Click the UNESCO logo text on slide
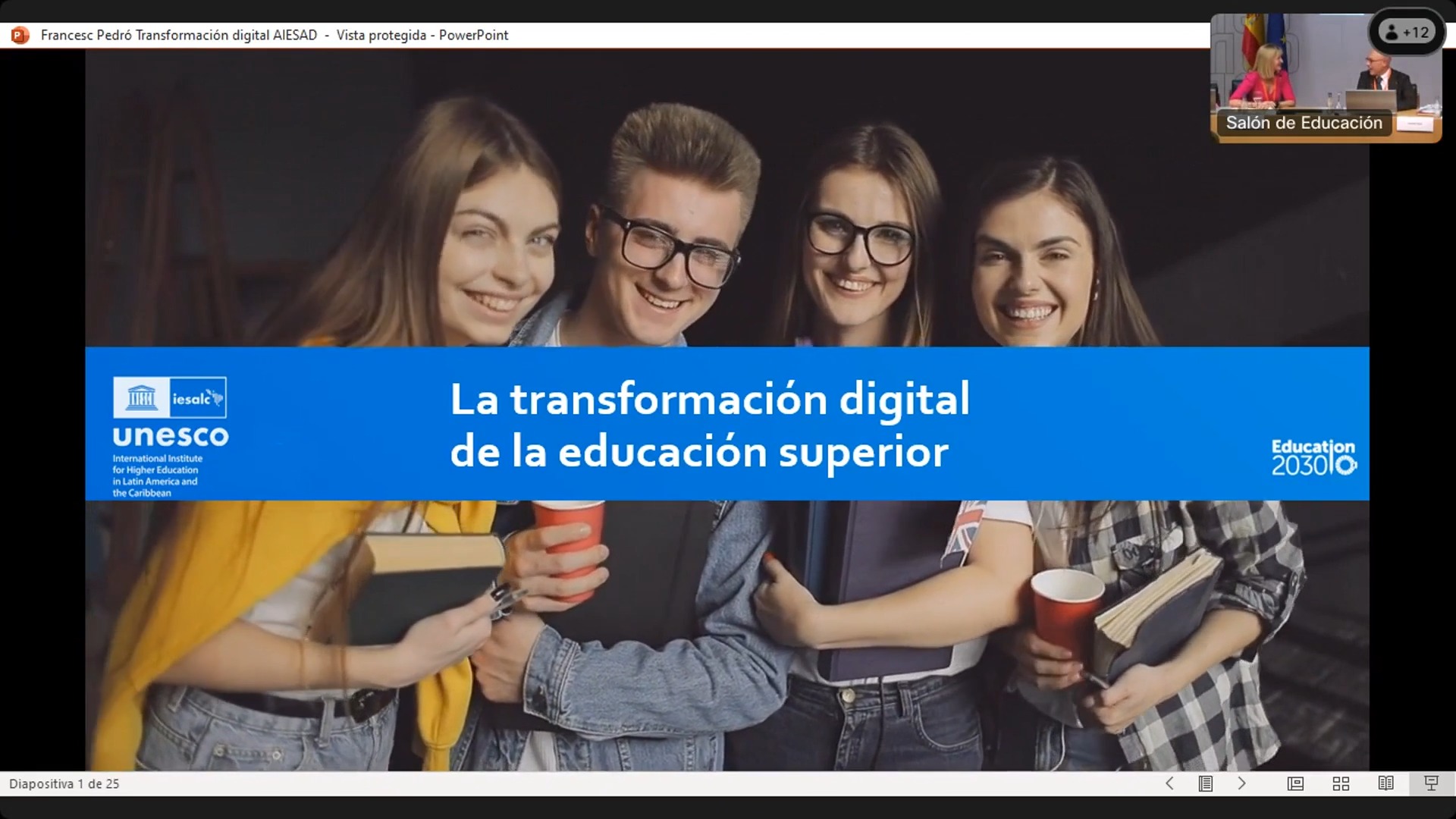This screenshot has height=819, width=1456. (171, 437)
